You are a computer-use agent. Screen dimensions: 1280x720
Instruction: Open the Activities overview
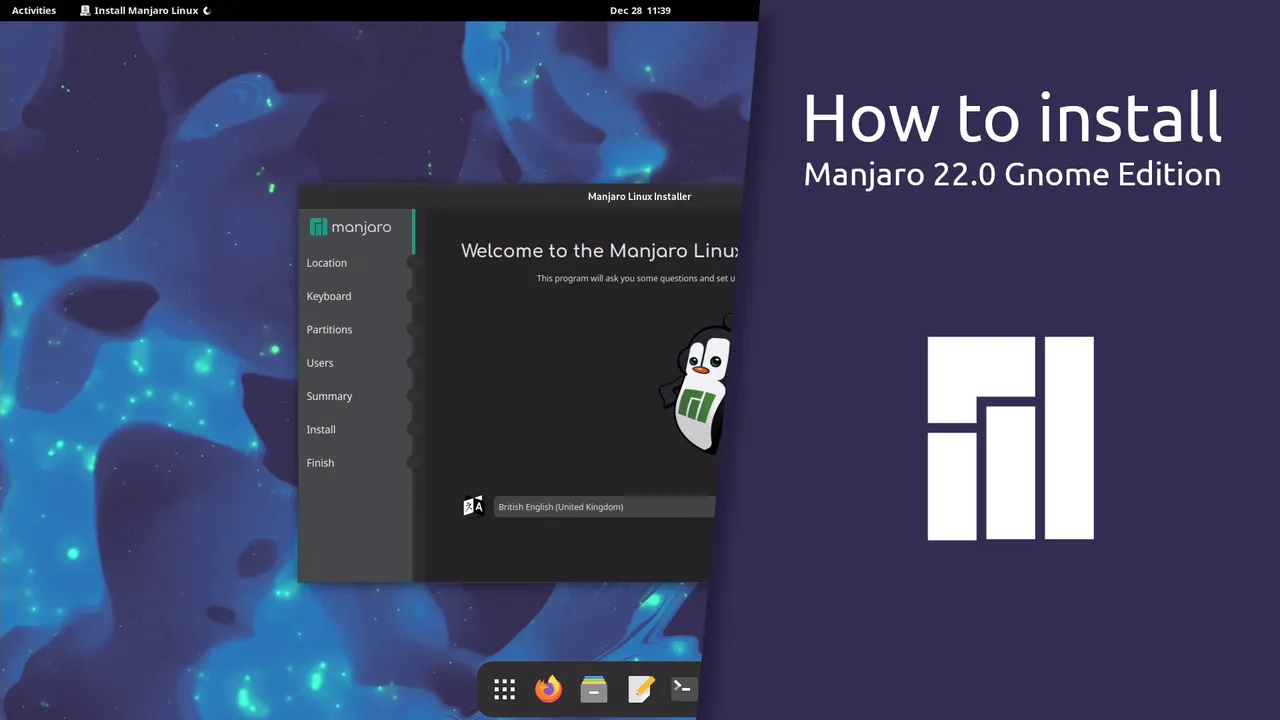tap(34, 11)
